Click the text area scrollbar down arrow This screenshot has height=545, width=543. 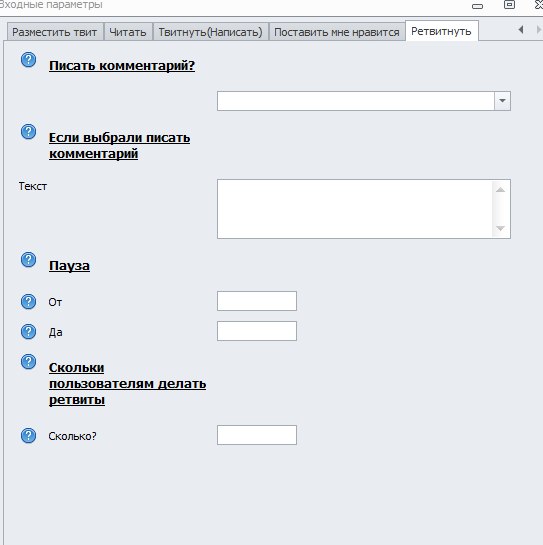pyautogui.click(x=501, y=228)
